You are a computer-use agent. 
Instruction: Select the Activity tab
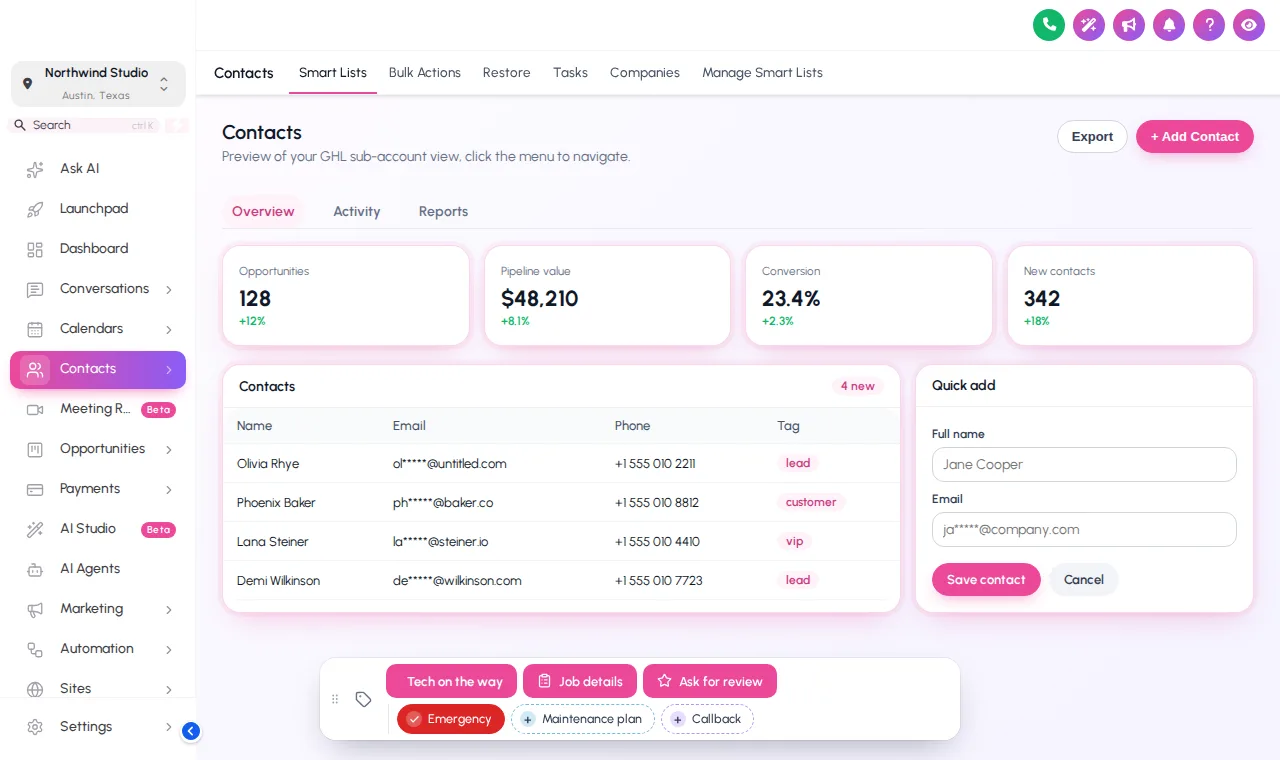[x=357, y=212]
